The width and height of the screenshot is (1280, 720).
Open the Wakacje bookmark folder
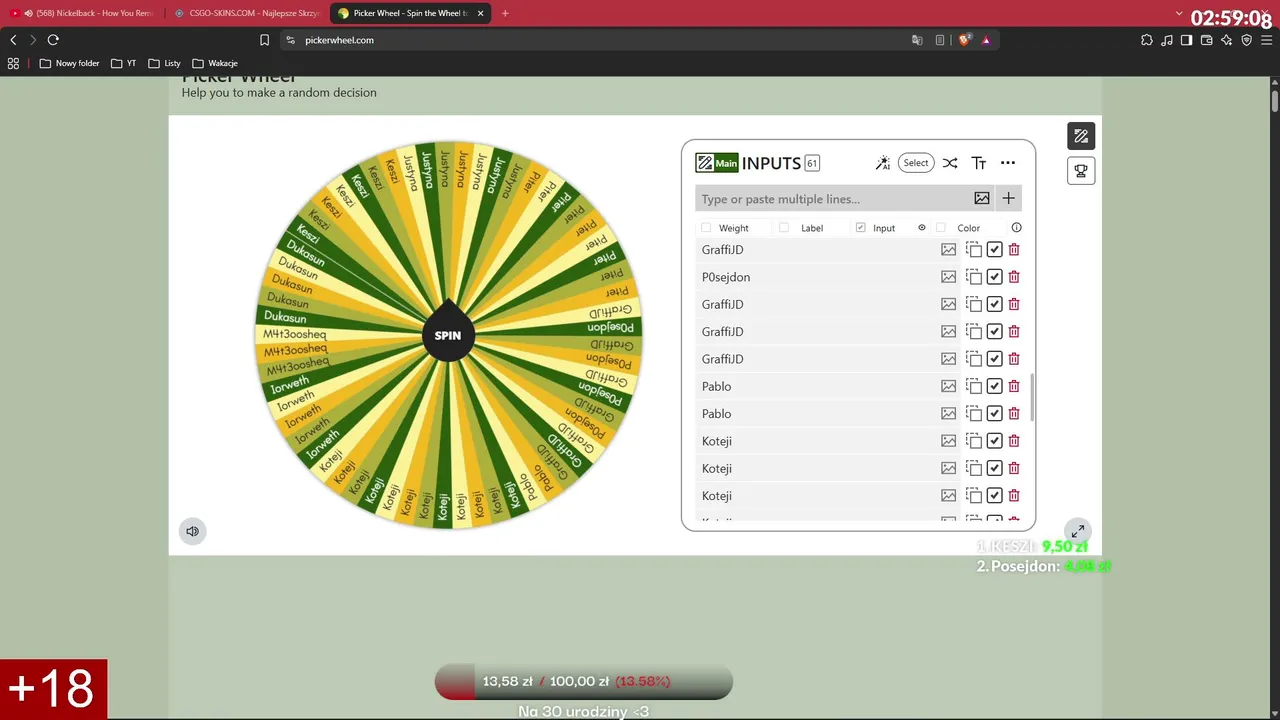pos(215,63)
